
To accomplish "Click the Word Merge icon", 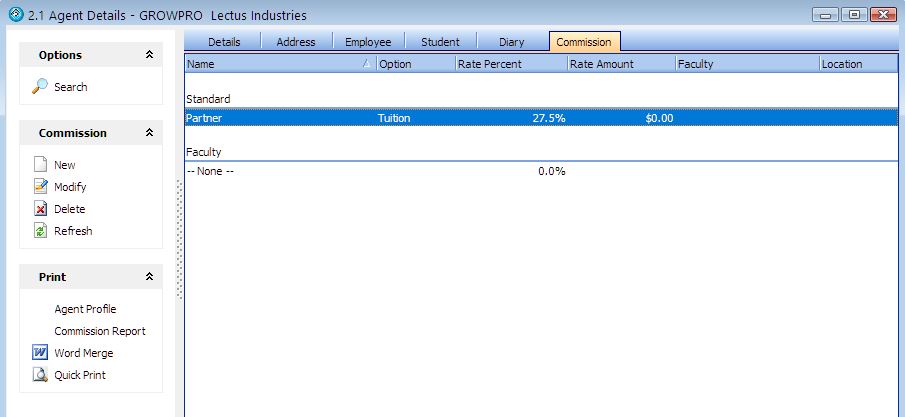I will 40,353.
